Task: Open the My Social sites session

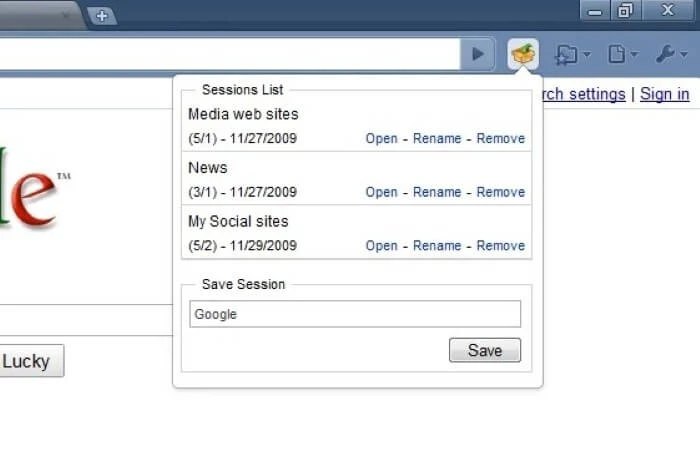Action: tap(381, 246)
